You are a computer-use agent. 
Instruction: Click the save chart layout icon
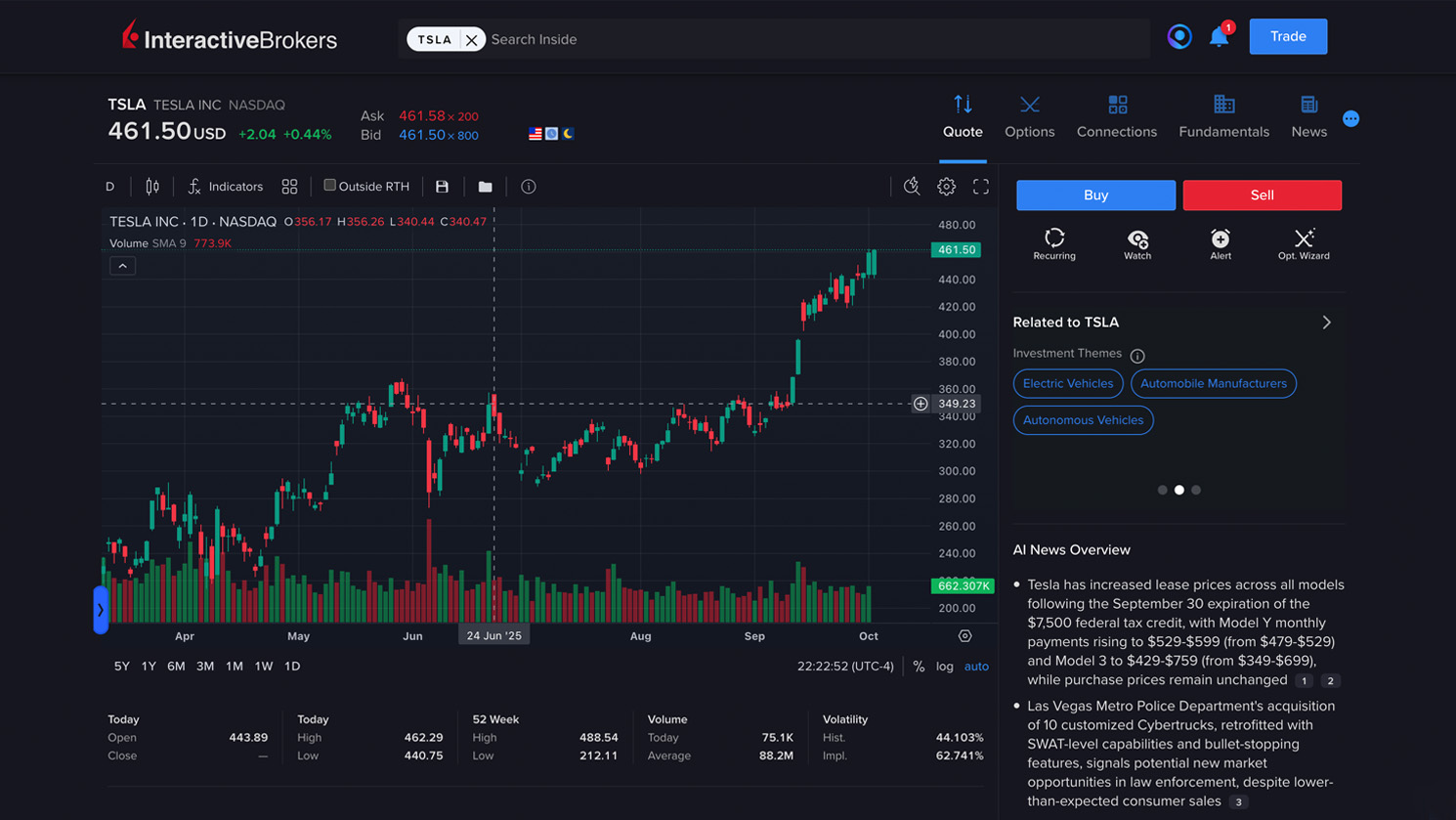pyautogui.click(x=442, y=186)
